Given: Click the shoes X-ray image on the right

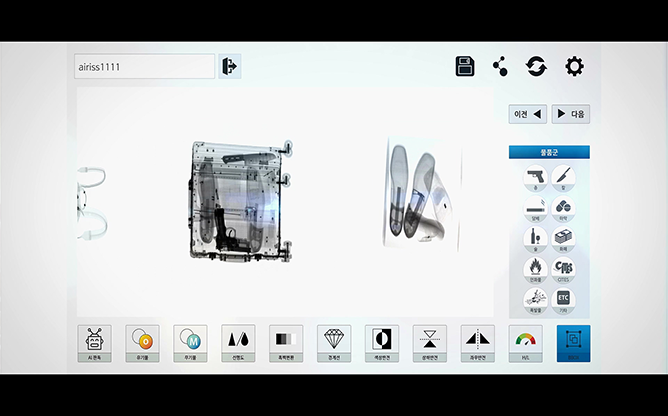Looking at the screenshot, I should (422, 193).
